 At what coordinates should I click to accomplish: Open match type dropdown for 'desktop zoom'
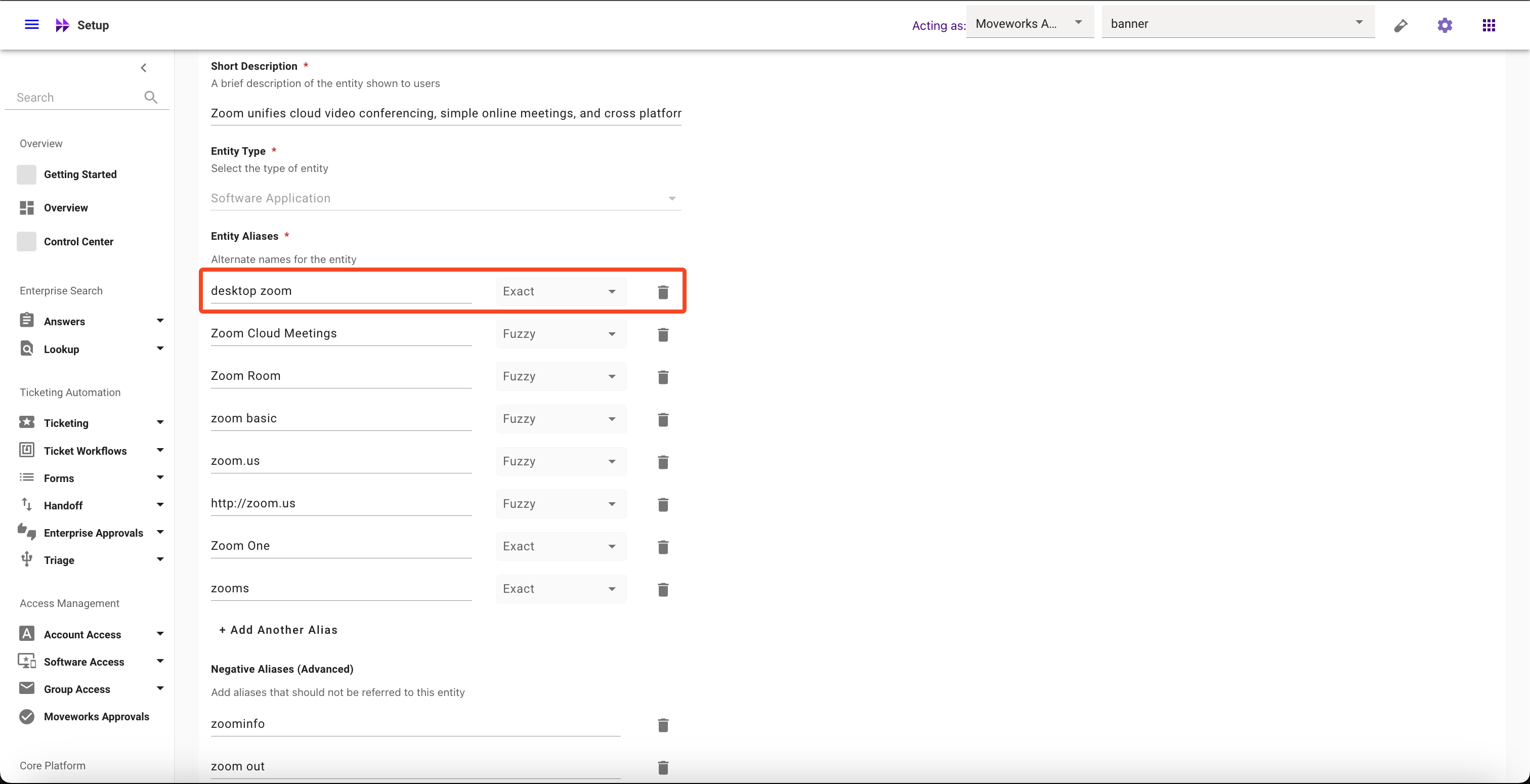(560, 292)
